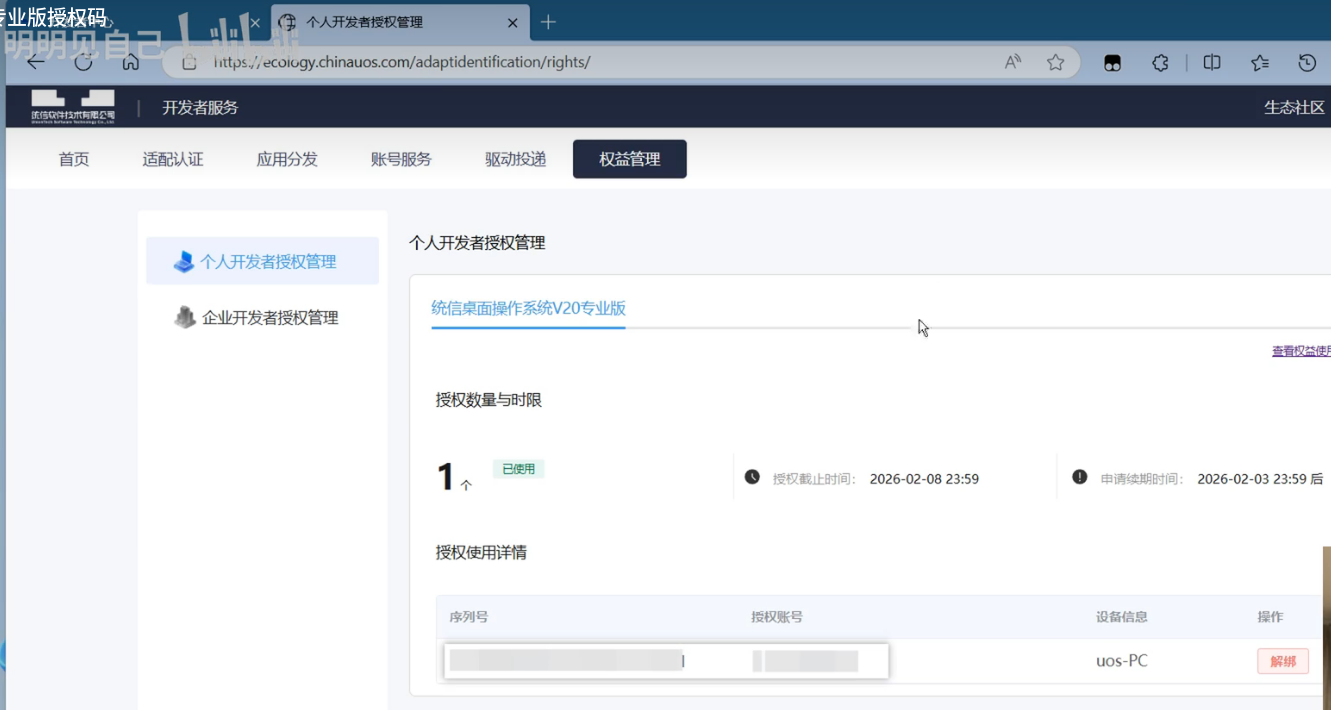Click the 授权使用详情 heading

pyautogui.click(x=481, y=552)
